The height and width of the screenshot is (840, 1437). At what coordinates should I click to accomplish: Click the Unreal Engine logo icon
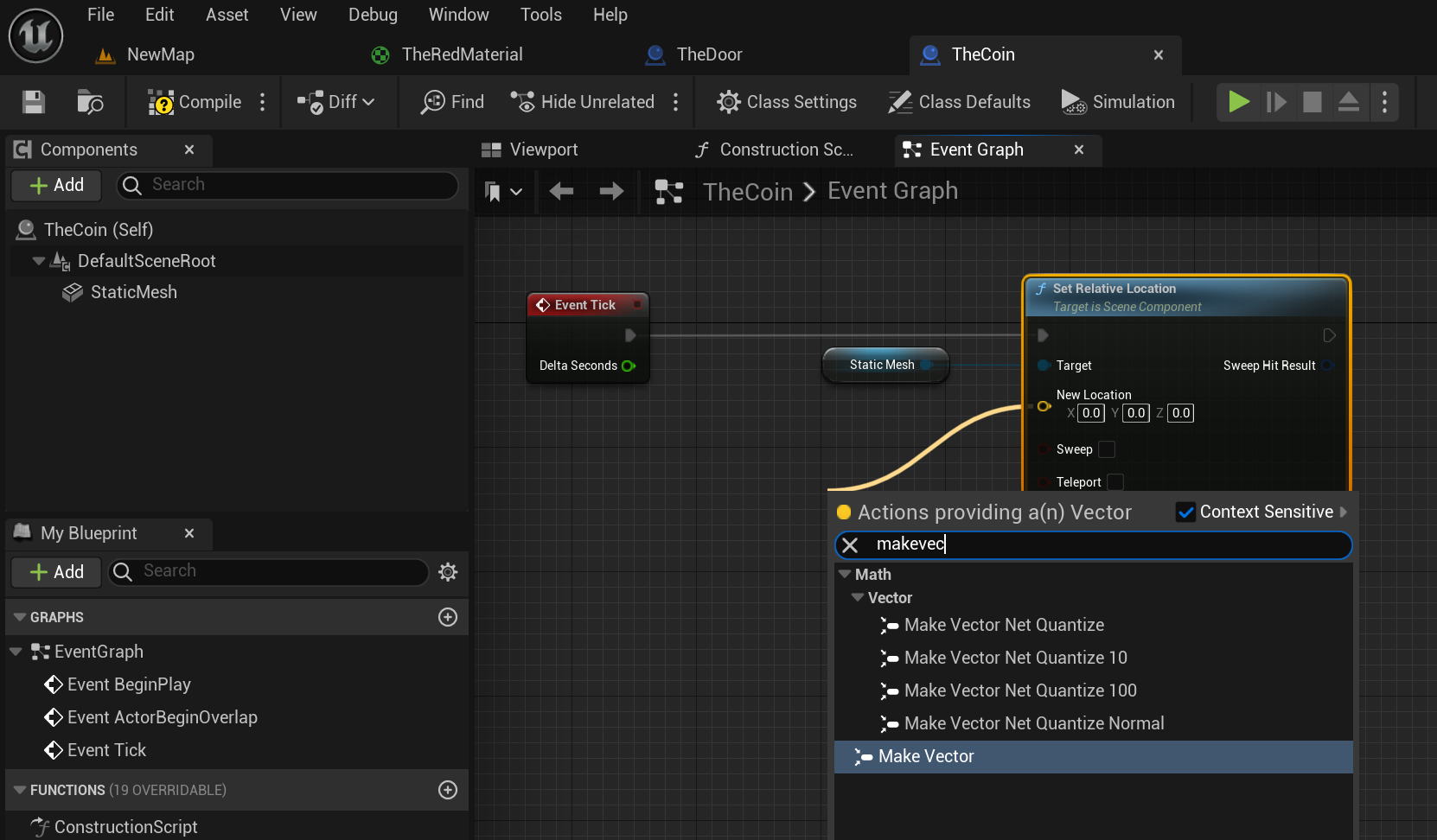(35, 35)
